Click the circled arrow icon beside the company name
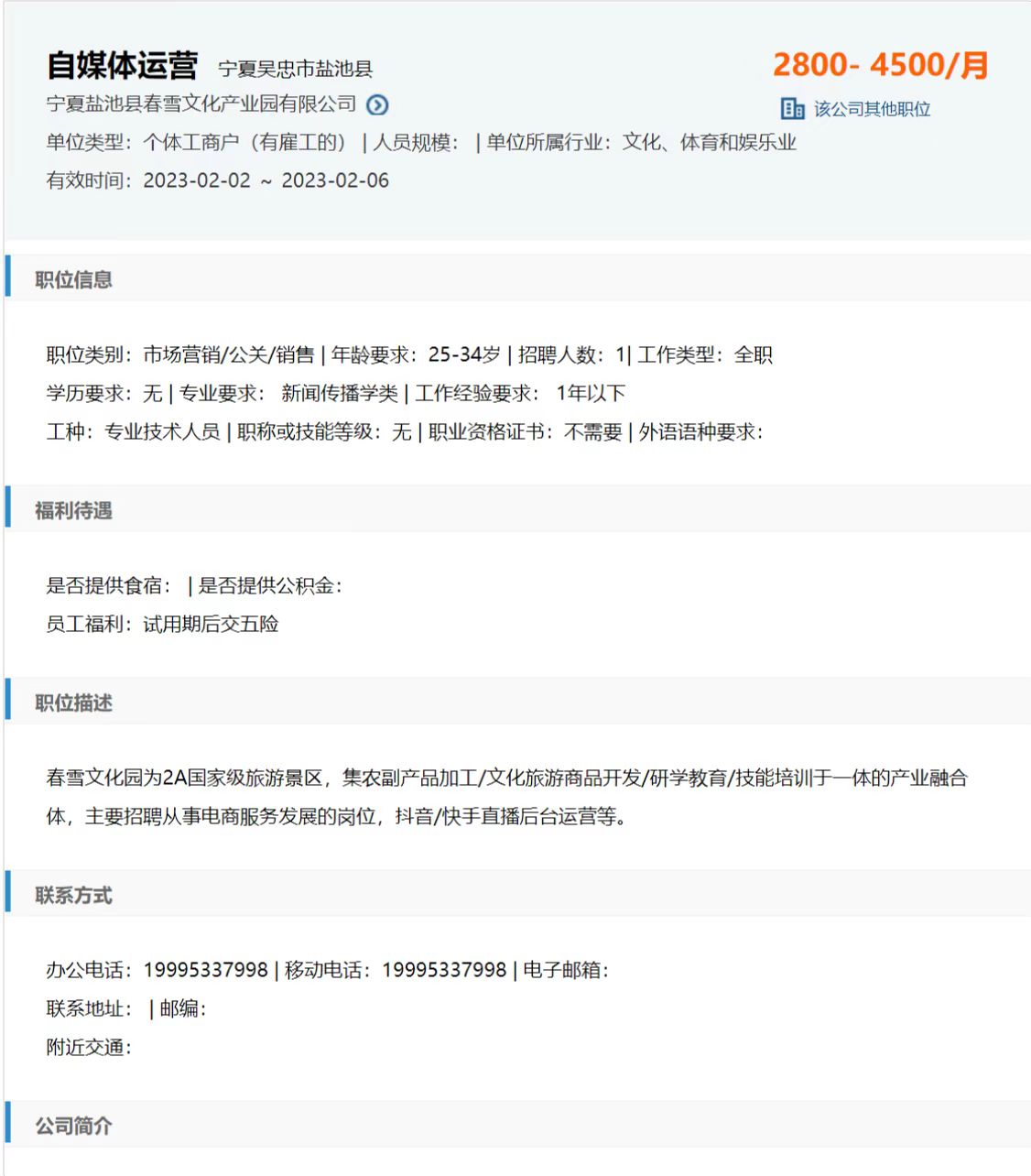The height and width of the screenshot is (1176, 1031). pyautogui.click(x=377, y=105)
